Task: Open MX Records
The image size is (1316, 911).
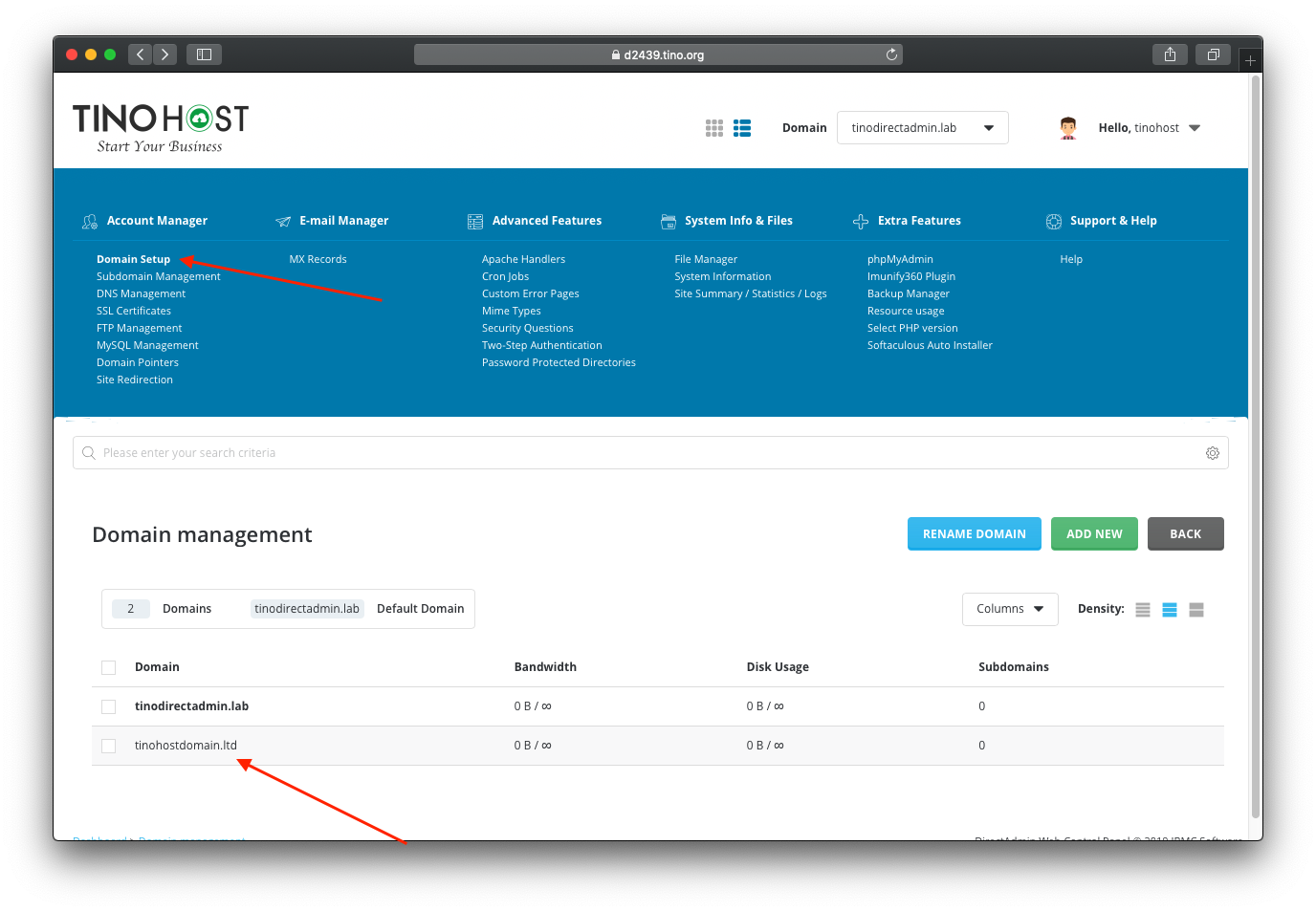Action: click(x=318, y=259)
